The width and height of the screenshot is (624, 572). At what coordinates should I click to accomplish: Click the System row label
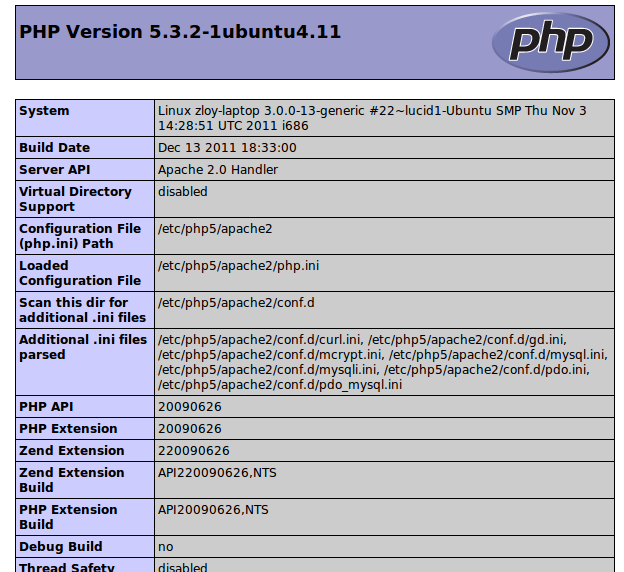click(x=44, y=111)
